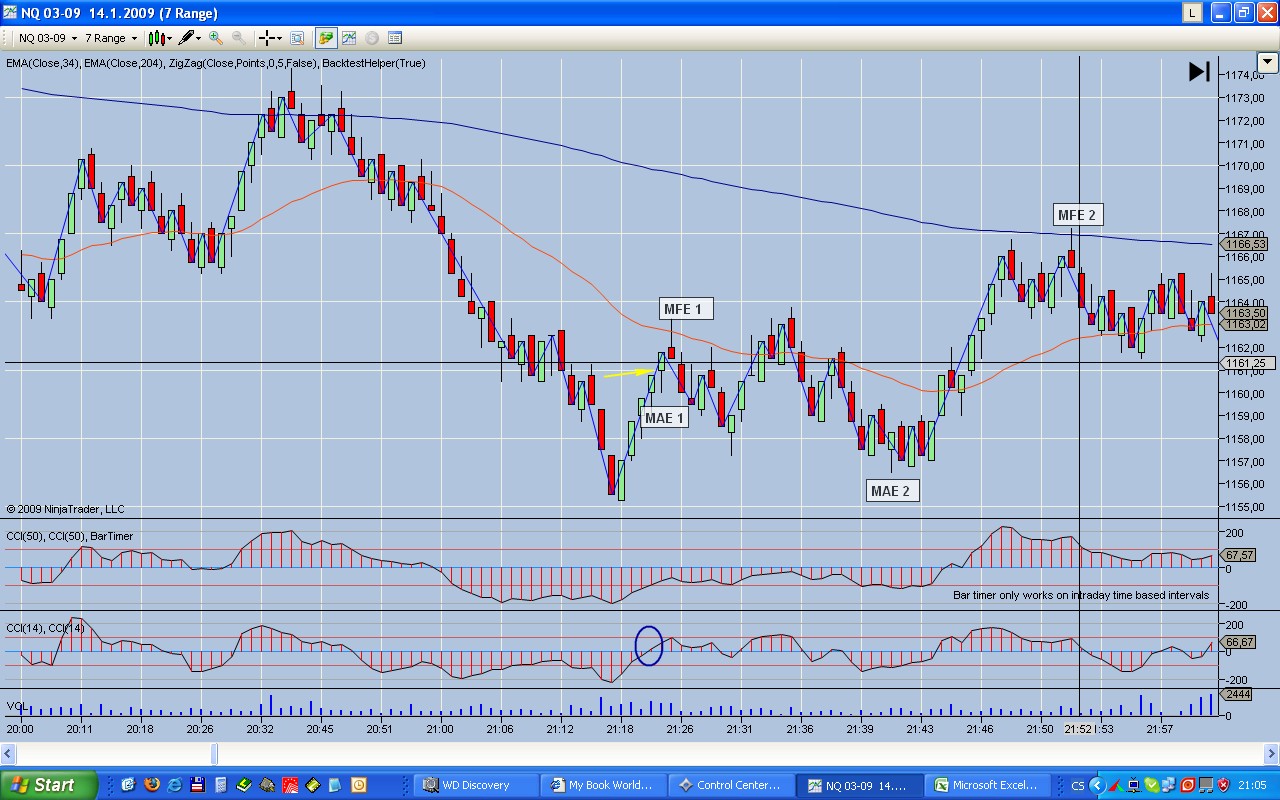Screen dimensions: 1280x800
Task: Click the MFE 2 annotation label
Action: click(x=1077, y=214)
